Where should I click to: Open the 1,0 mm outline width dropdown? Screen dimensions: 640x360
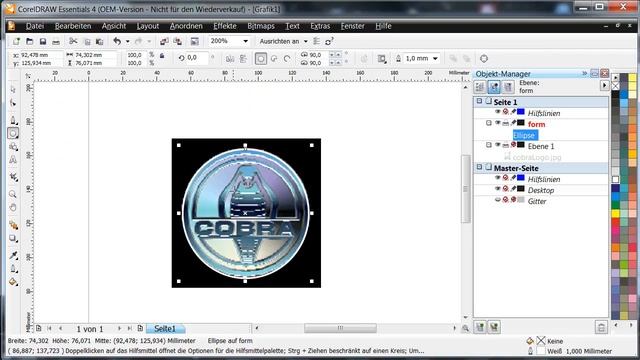coord(435,59)
